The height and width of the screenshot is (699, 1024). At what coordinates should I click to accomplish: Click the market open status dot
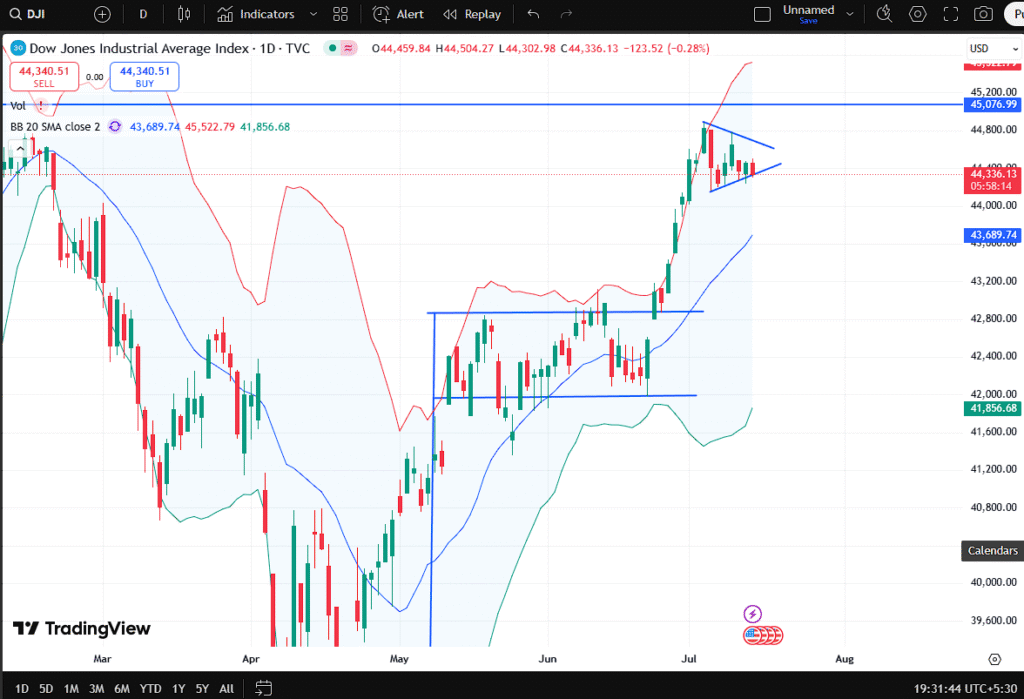[333, 48]
